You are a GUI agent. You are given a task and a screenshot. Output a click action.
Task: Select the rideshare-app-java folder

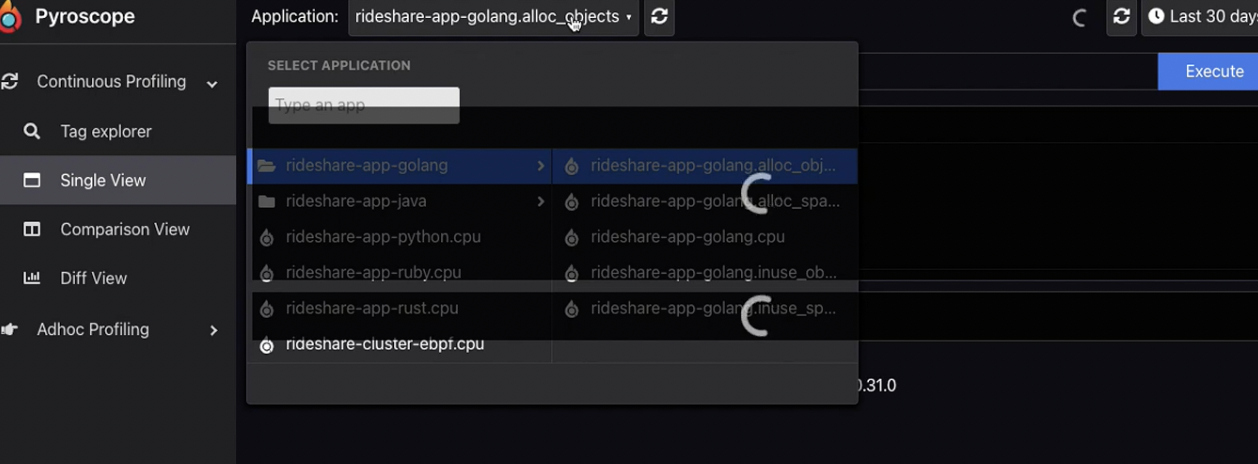(400, 201)
